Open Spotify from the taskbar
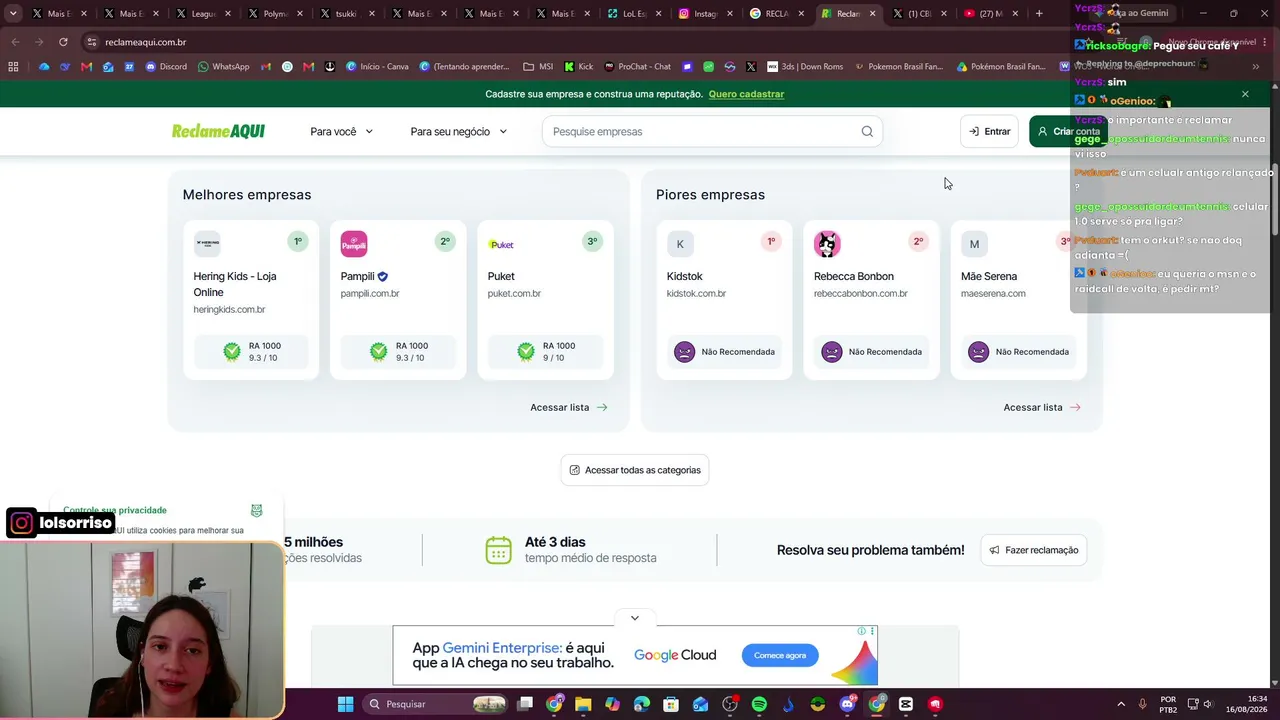The width and height of the screenshot is (1280, 720). pyautogui.click(x=759, y=704)
